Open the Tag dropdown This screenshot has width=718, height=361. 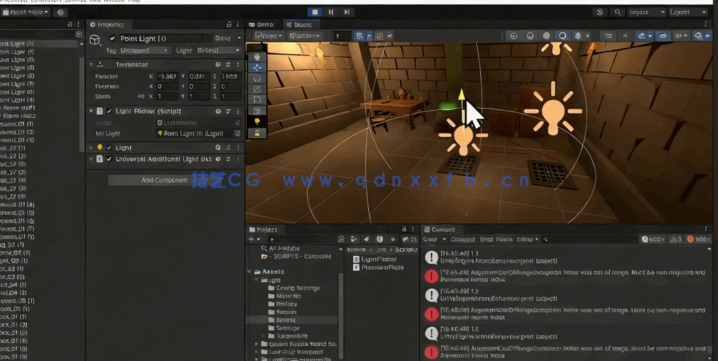tap(145, 50)
